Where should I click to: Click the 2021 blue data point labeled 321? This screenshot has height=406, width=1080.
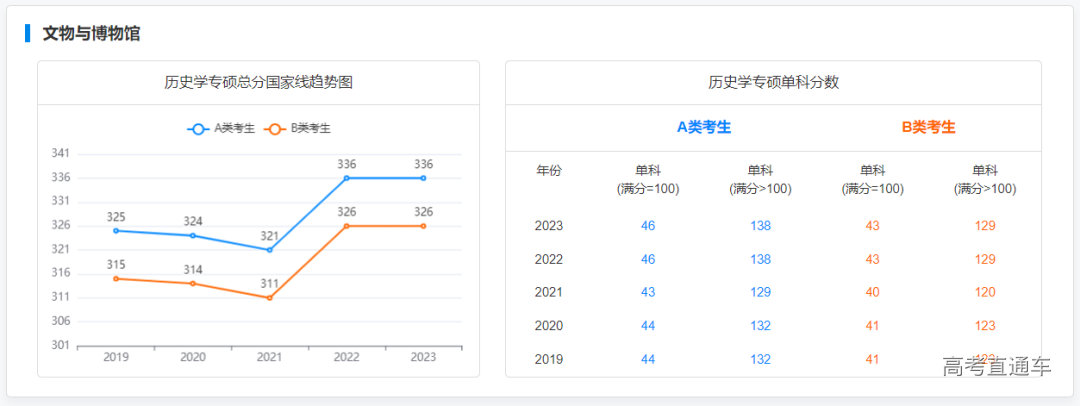[269, 250]
